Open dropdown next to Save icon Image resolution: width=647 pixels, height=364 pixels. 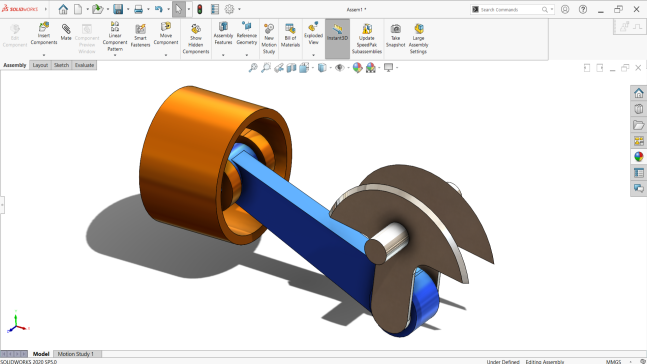click(x=128, y=9)
